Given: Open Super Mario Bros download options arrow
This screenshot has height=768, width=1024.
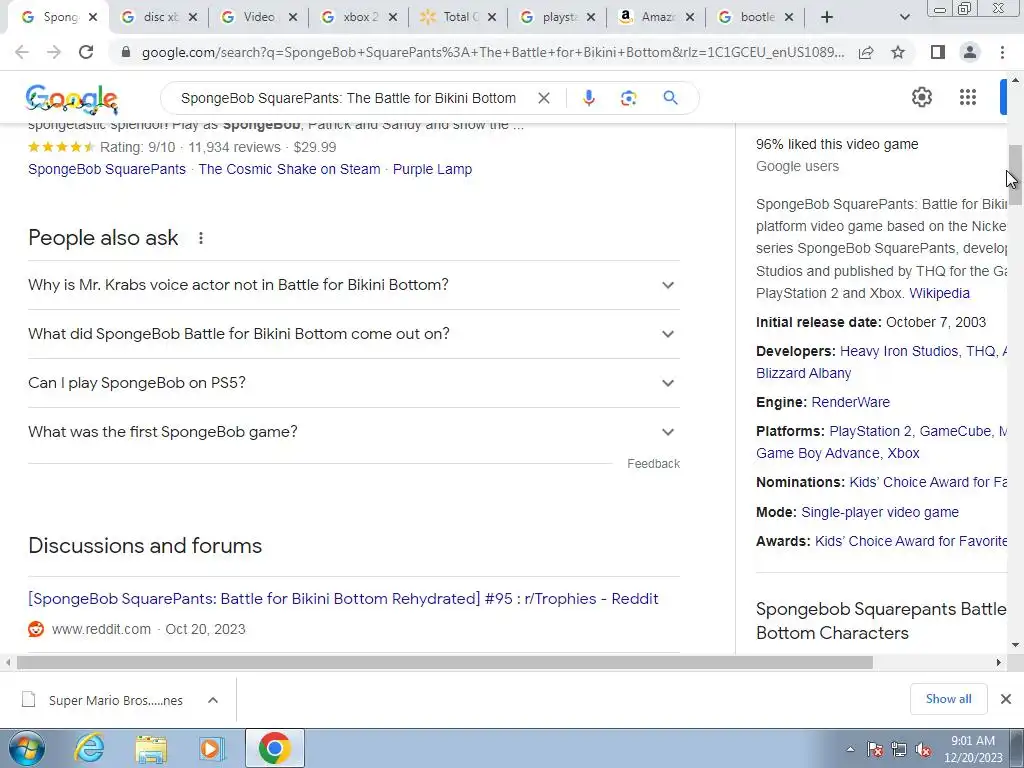Looking at the screenshot, I should pos(212,700).
